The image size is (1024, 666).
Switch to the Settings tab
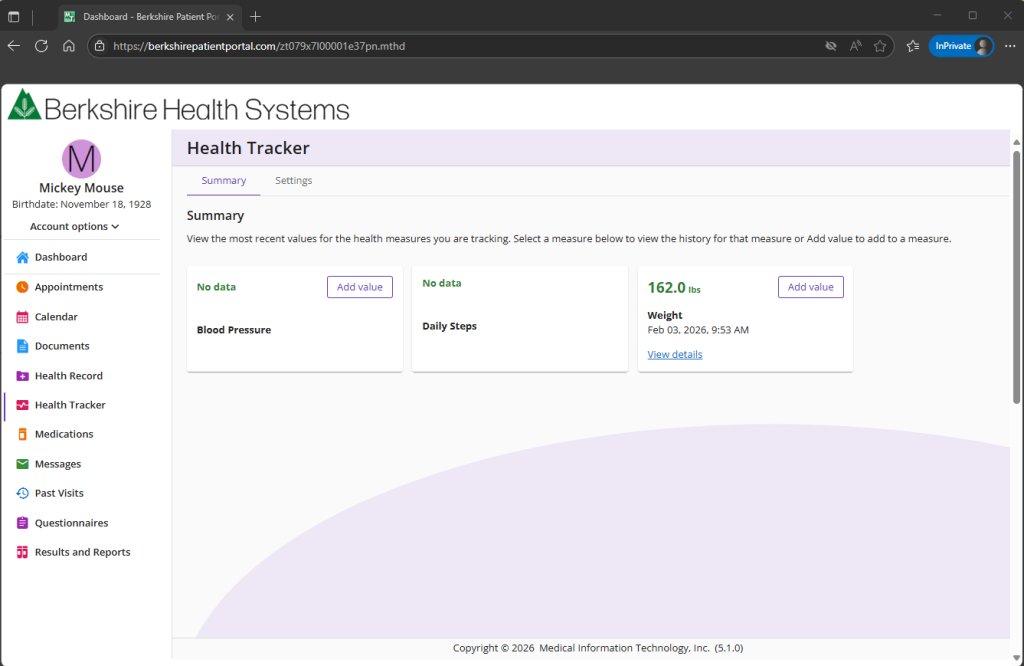tap(294, 181)
